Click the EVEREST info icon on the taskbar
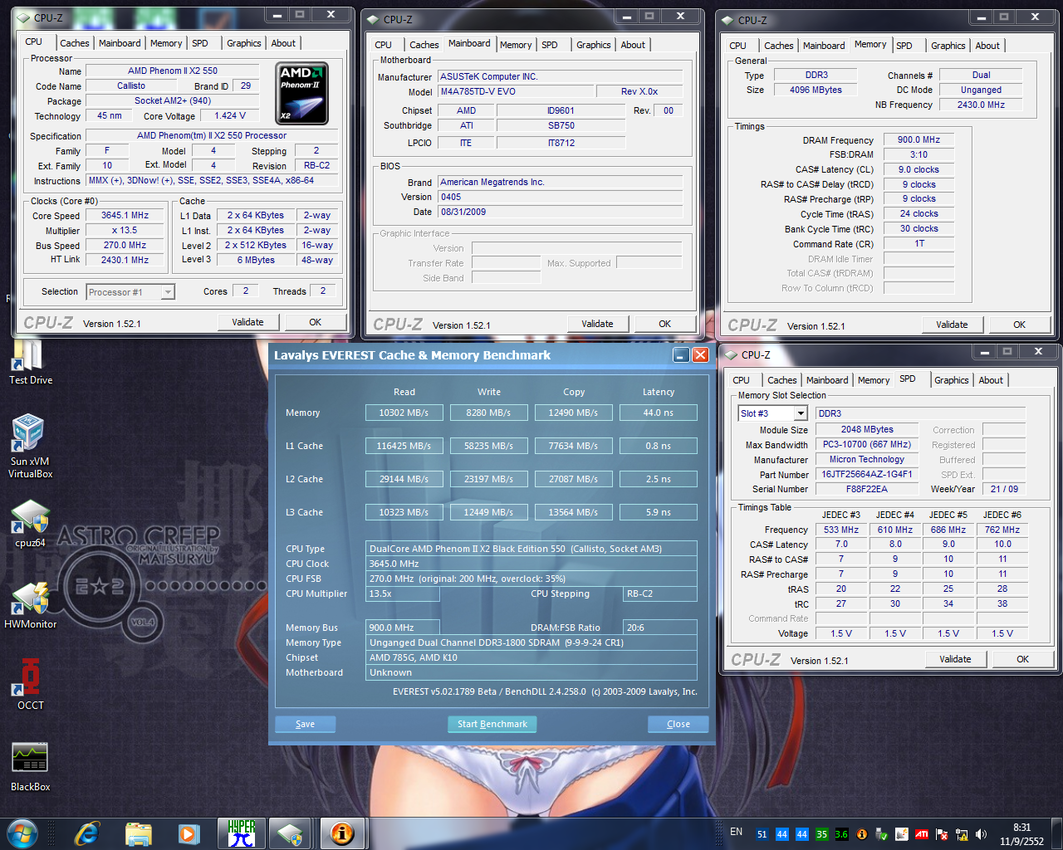The image size is (1063, 850). pyautogui.click(x=342, y=833)
